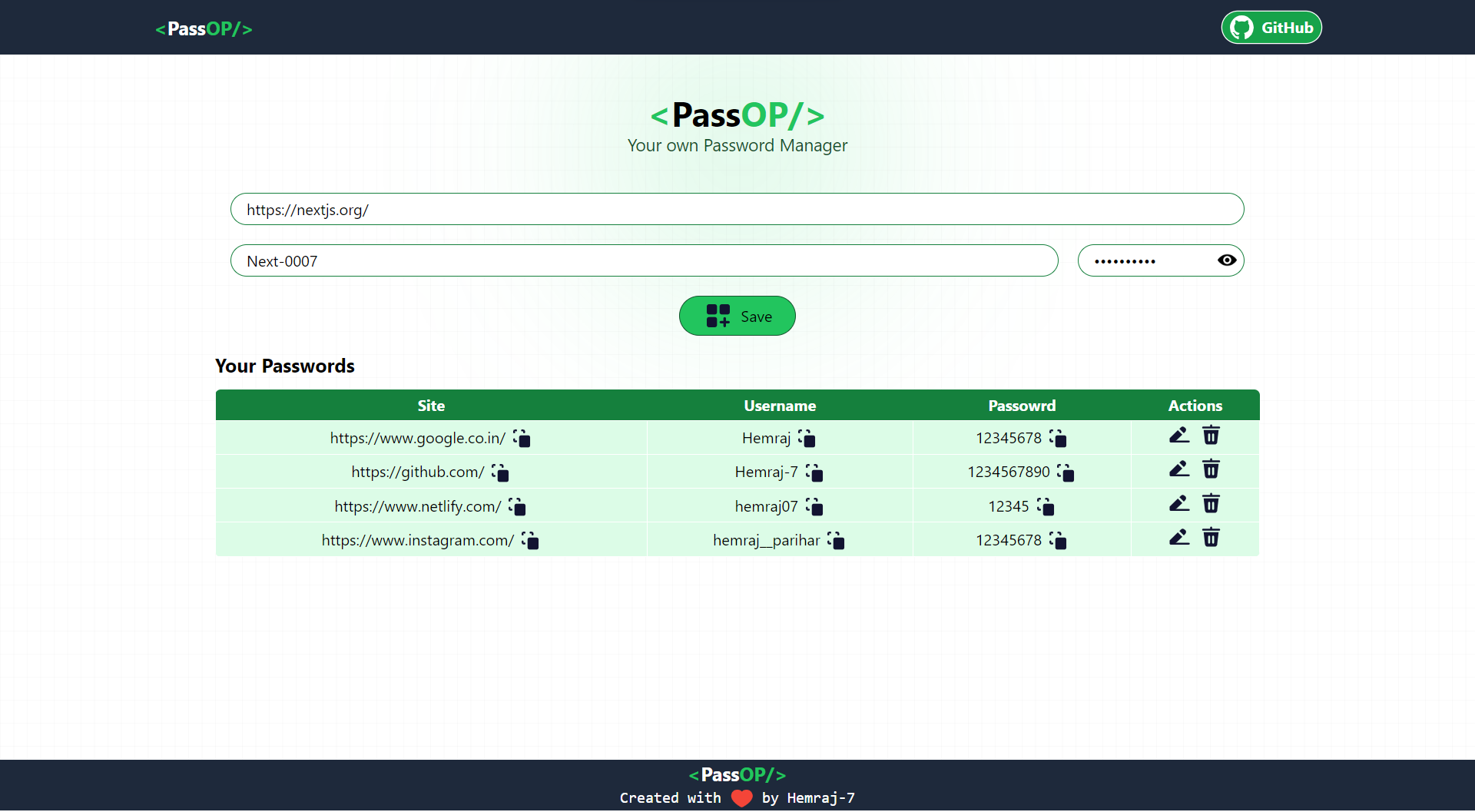The width and height of the screenshot is (1475, 812).
Task: Click the large PassOP title heading
Action: pyautogui.click(x=737, y=115)
